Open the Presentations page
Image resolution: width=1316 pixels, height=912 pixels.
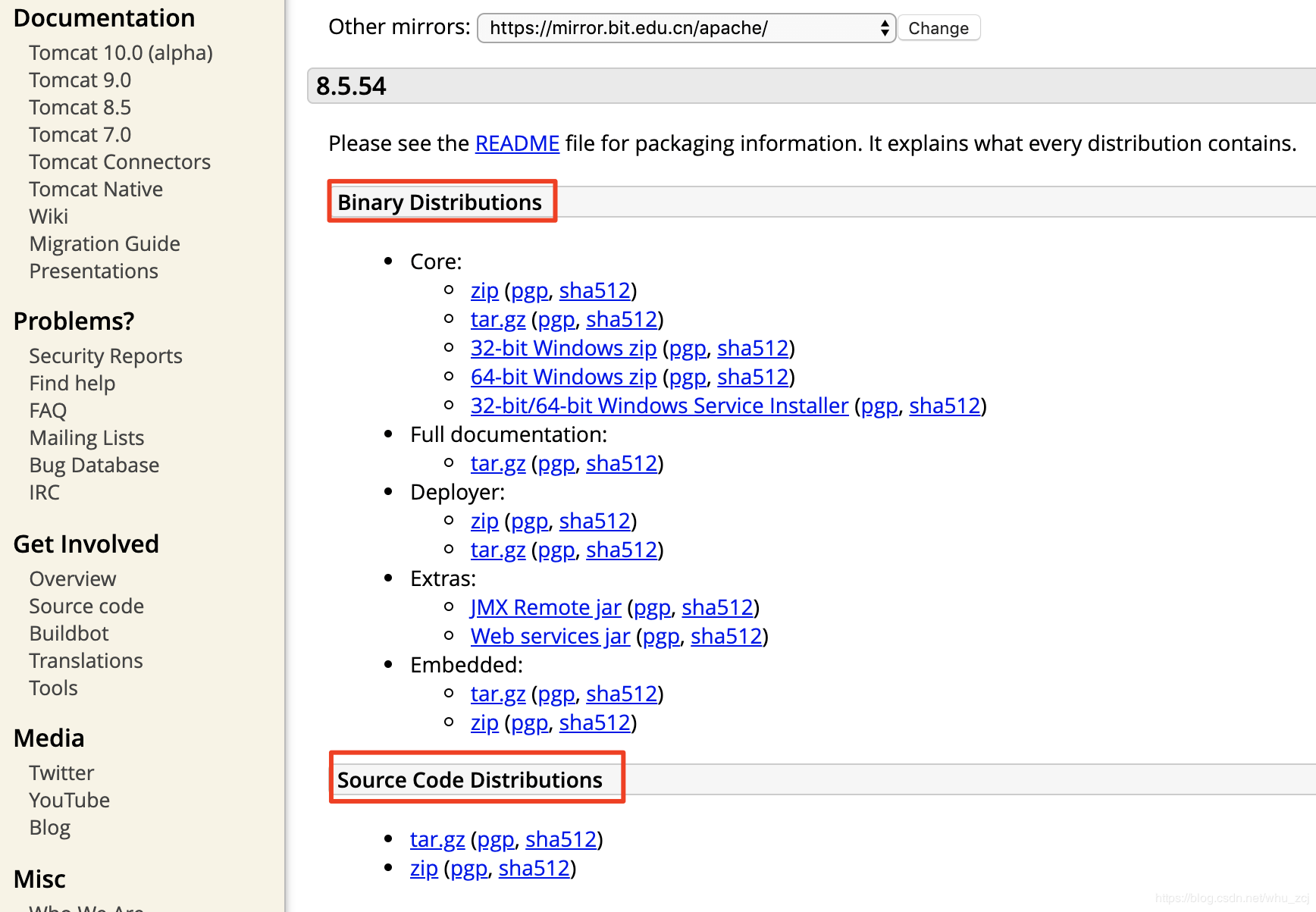point(93,271)
